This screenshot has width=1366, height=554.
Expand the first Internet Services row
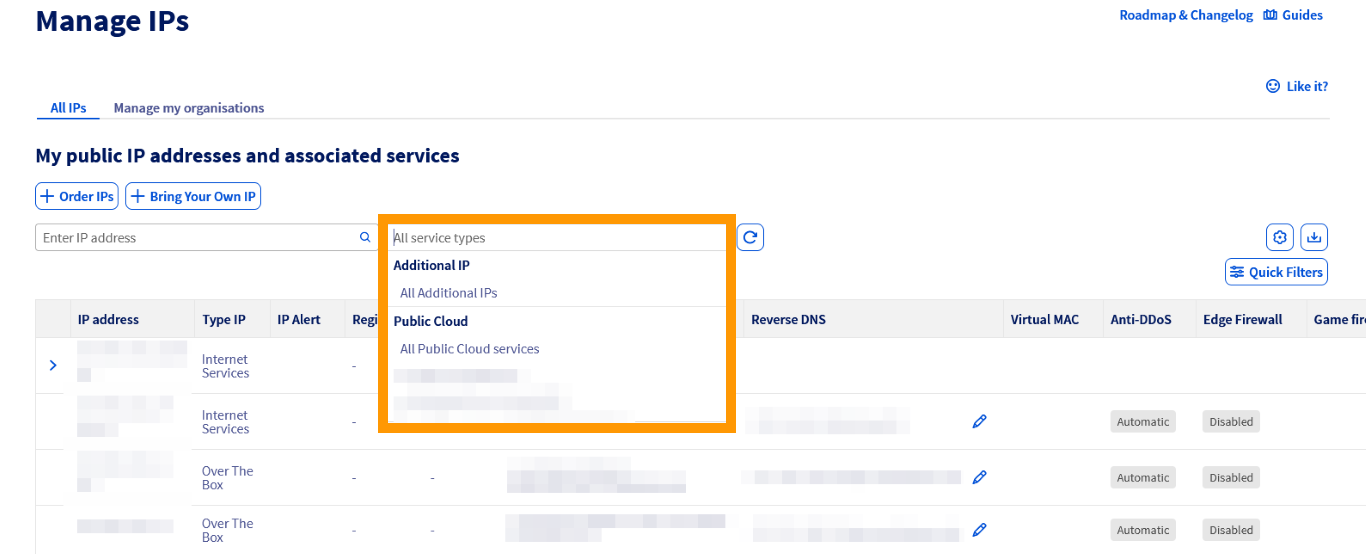coord(53,366)
